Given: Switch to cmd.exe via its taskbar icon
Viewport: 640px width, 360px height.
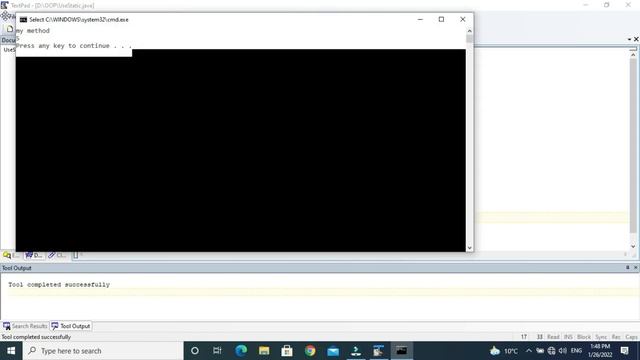Looking at the screenshot, I should coord(402,351).
